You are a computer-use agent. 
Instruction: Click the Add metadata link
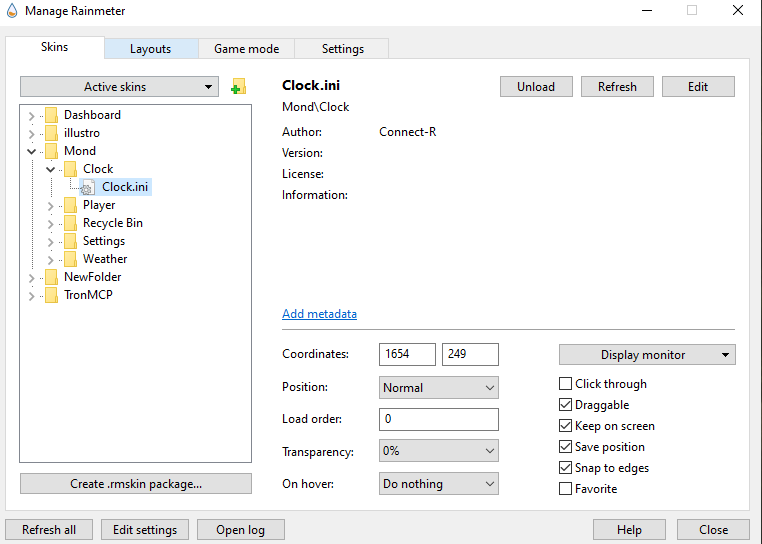click(319, 314)
